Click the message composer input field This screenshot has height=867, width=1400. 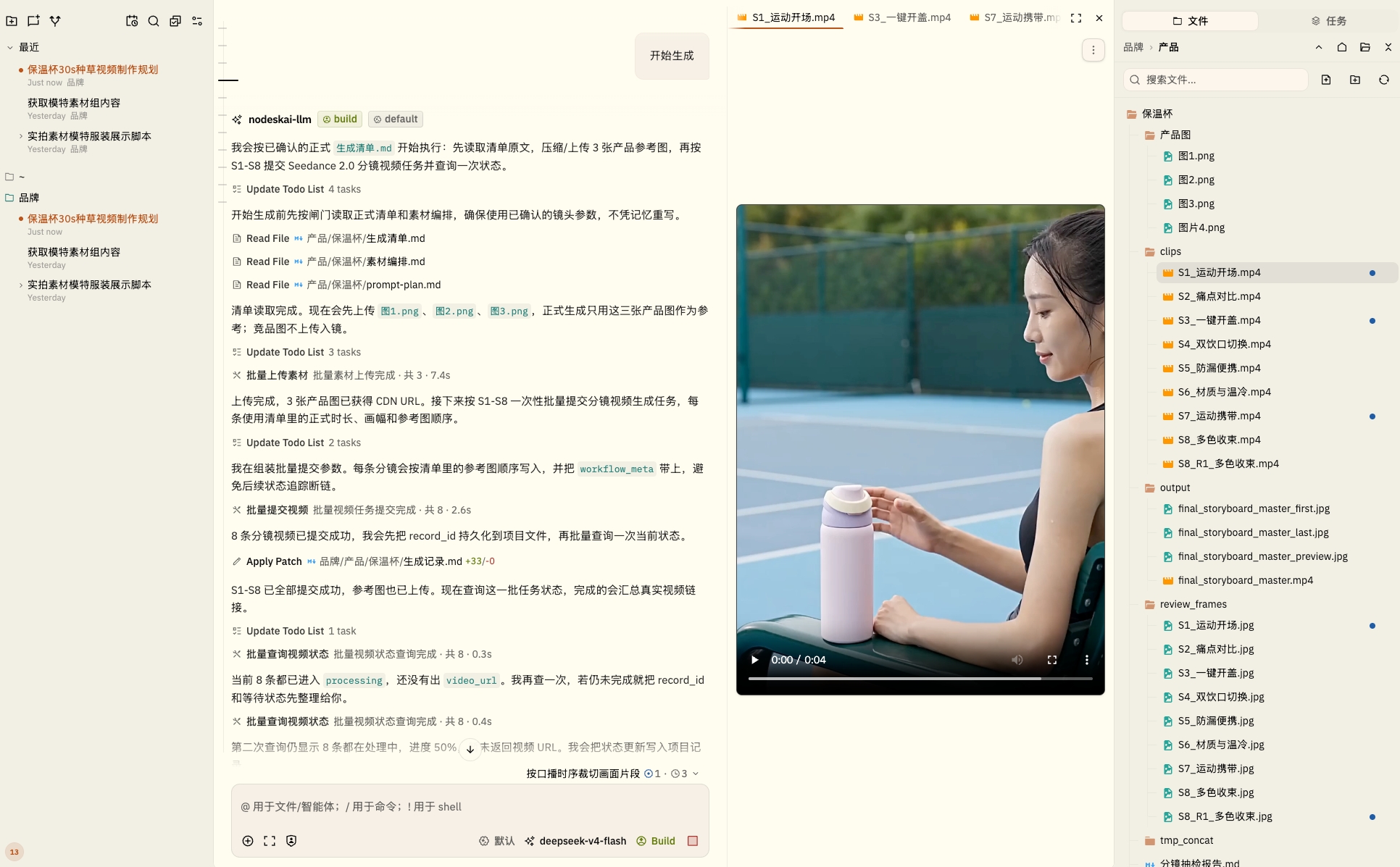(x=470, y=807)
